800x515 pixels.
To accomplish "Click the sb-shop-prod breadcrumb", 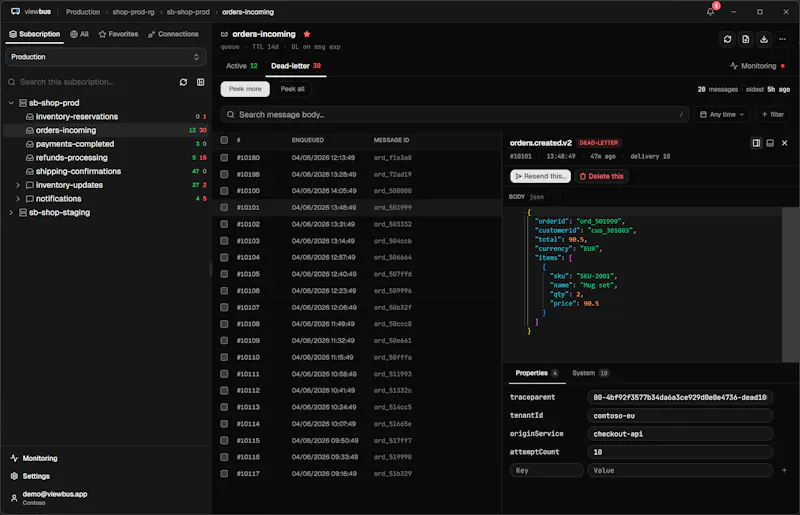I will tap(188, 12).
